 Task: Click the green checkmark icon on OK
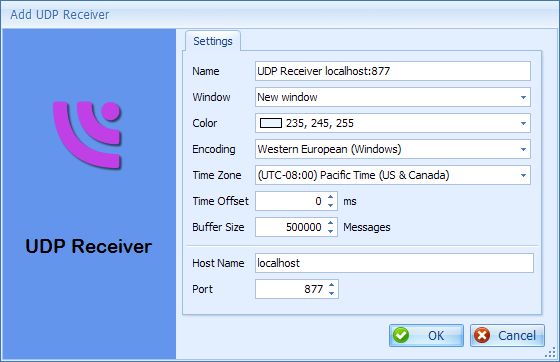tap(401, 335)
